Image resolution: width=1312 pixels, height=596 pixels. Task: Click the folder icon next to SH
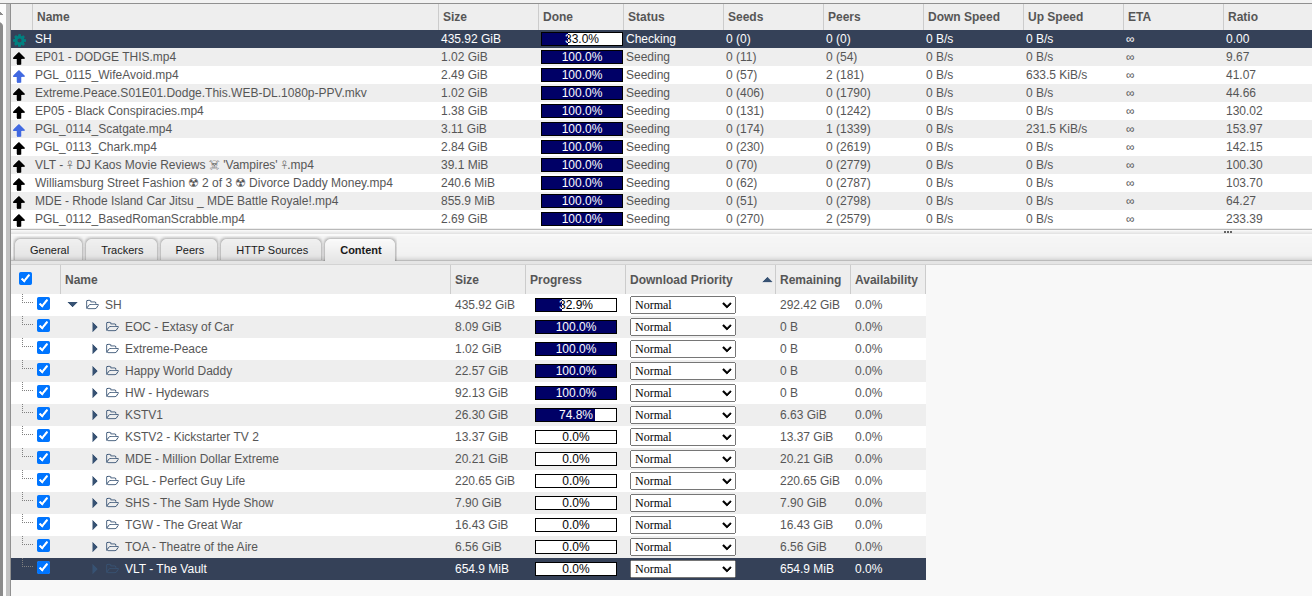coord(92,305)
